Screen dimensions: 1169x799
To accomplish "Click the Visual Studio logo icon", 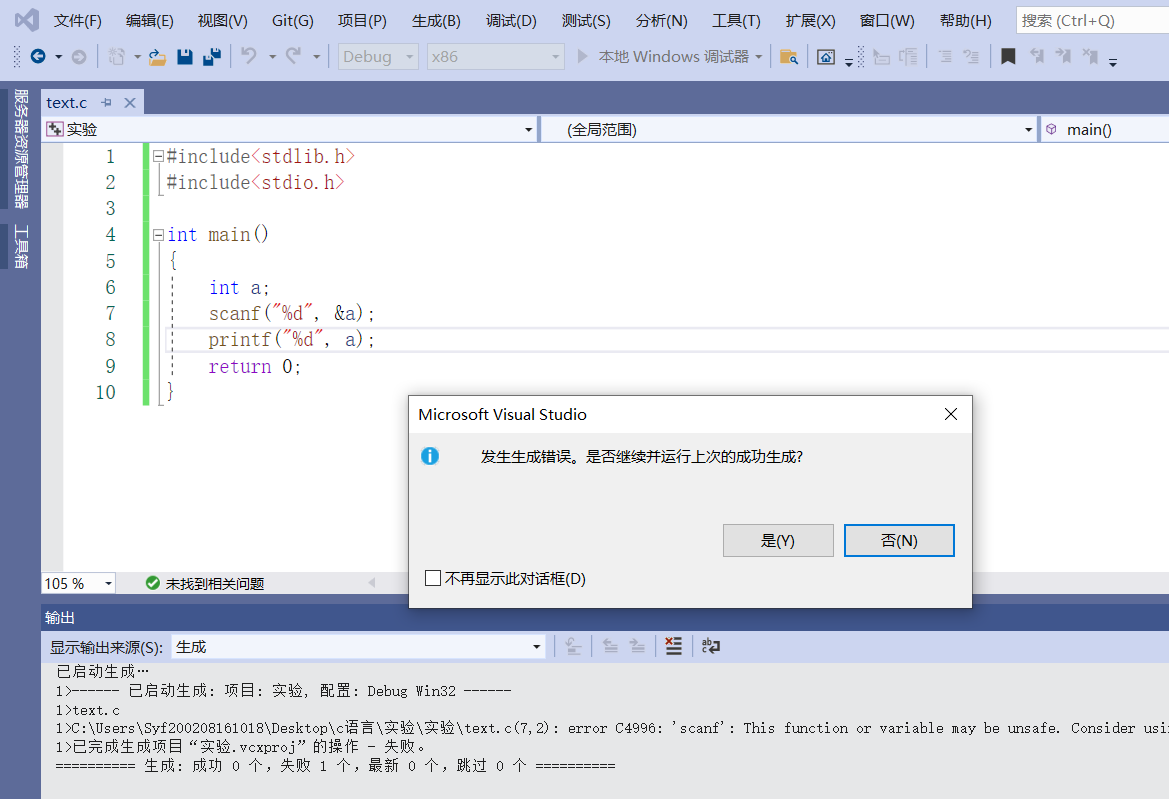I will coord(26,20).
